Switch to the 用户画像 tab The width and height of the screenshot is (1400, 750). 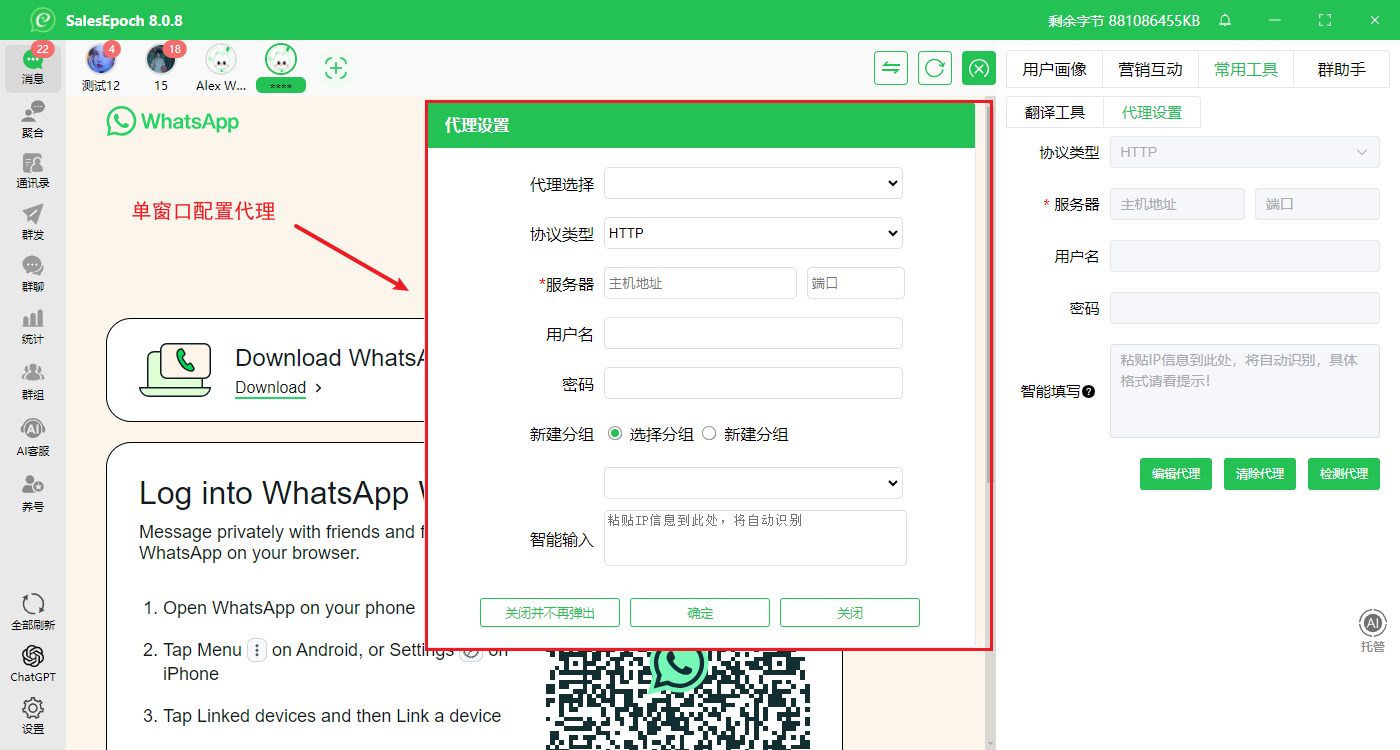point(1054,69)
